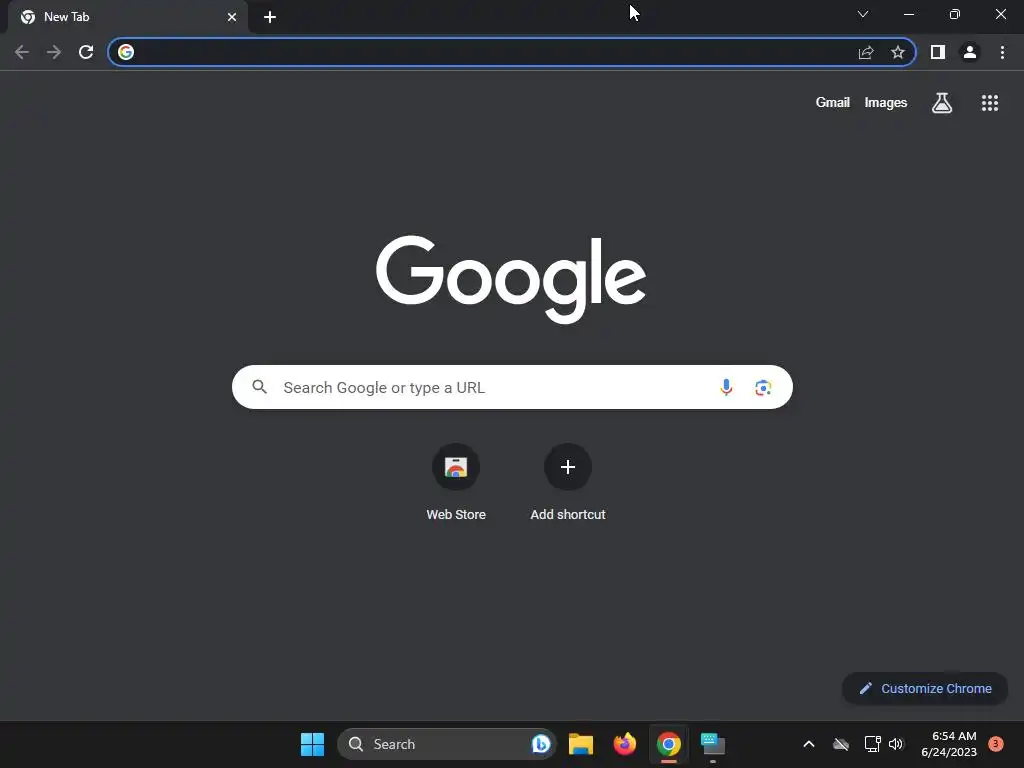Open volume speaker tray icon

click(896, 744)
